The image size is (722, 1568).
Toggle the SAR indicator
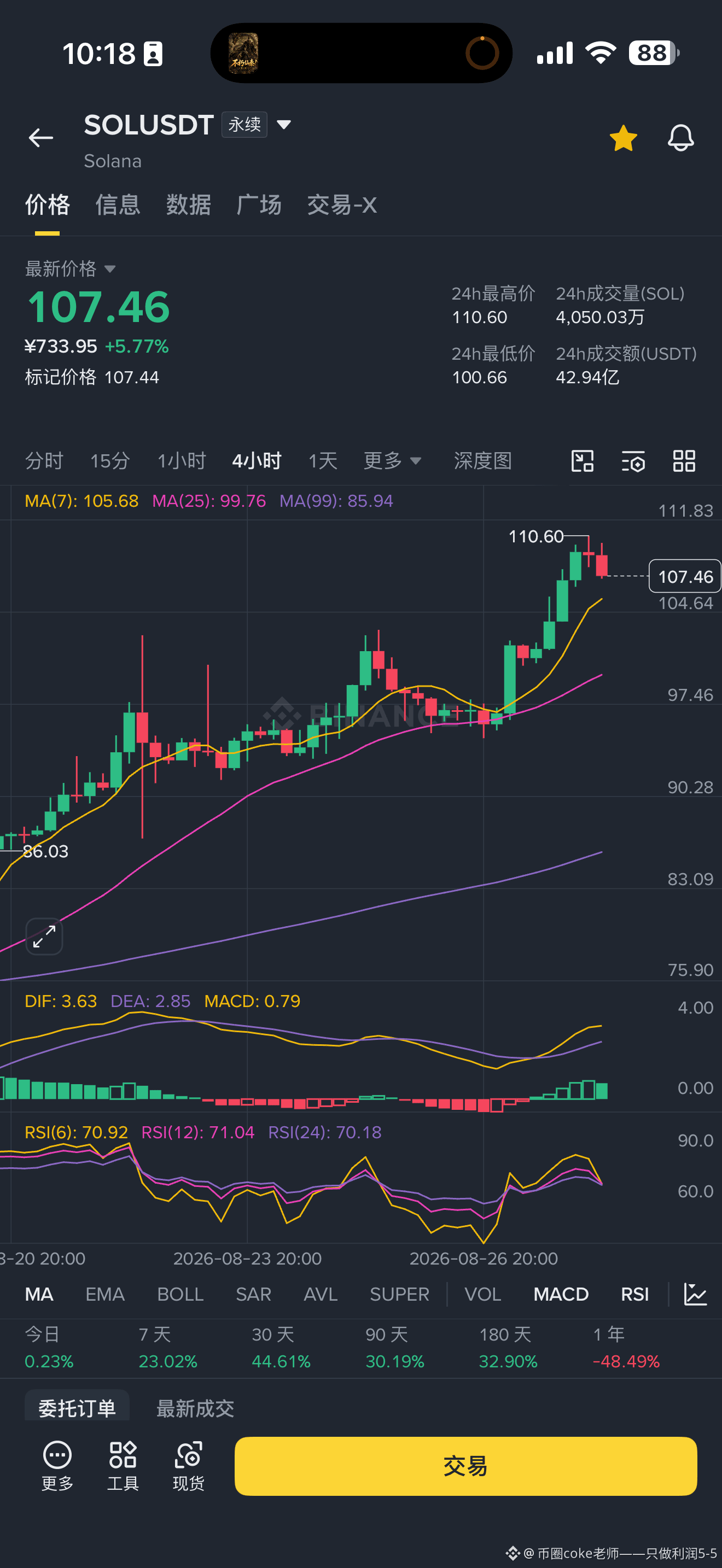[253, 1294]
